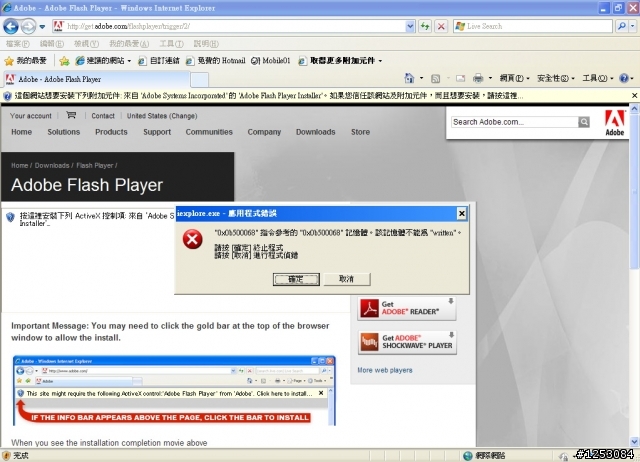Open the 檢視(V) menu
This screenshot has width=640, height=462.
tap(86, 44)
